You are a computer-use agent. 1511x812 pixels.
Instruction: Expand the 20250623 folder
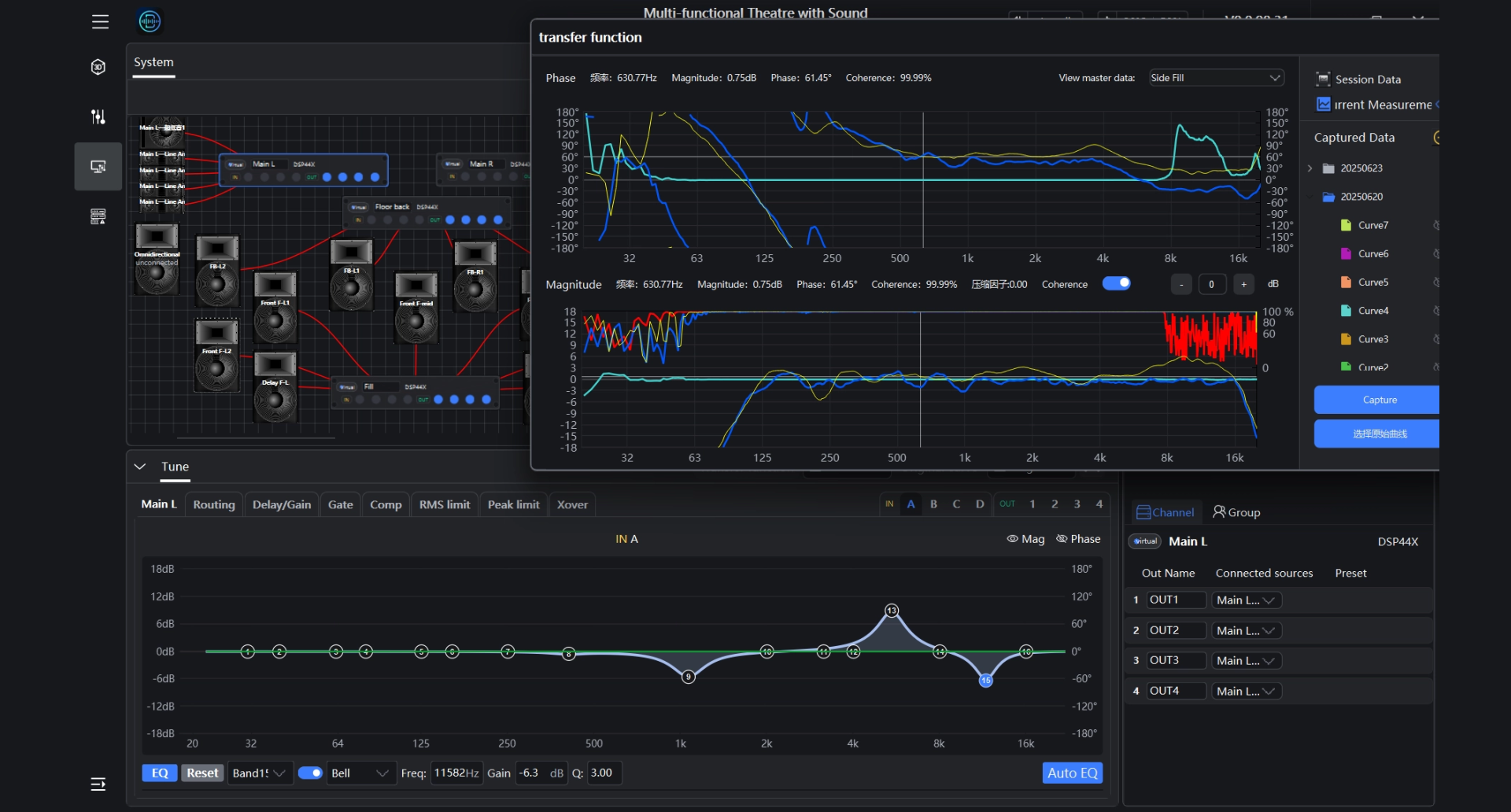pyautogui.click(x=1310, y=168)
